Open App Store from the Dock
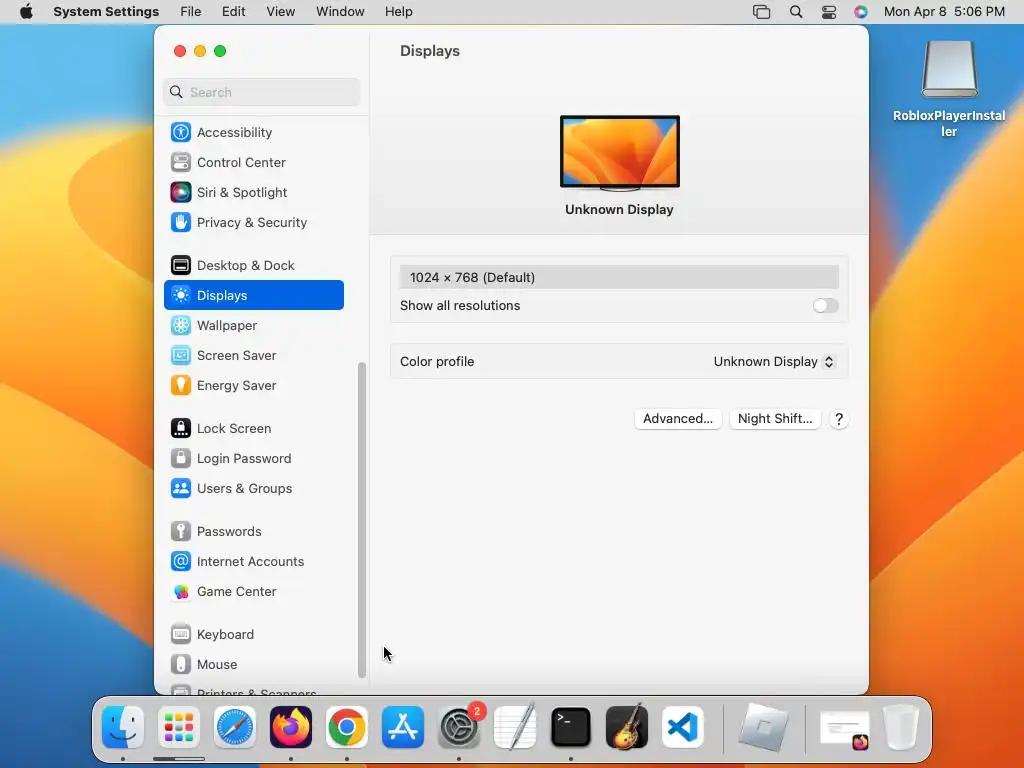The height and width of the screenshot is (768, 1024). point(403,727)
